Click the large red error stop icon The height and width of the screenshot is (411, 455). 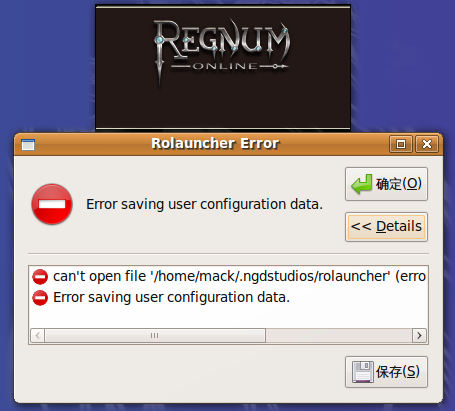[x=52, y=204]
